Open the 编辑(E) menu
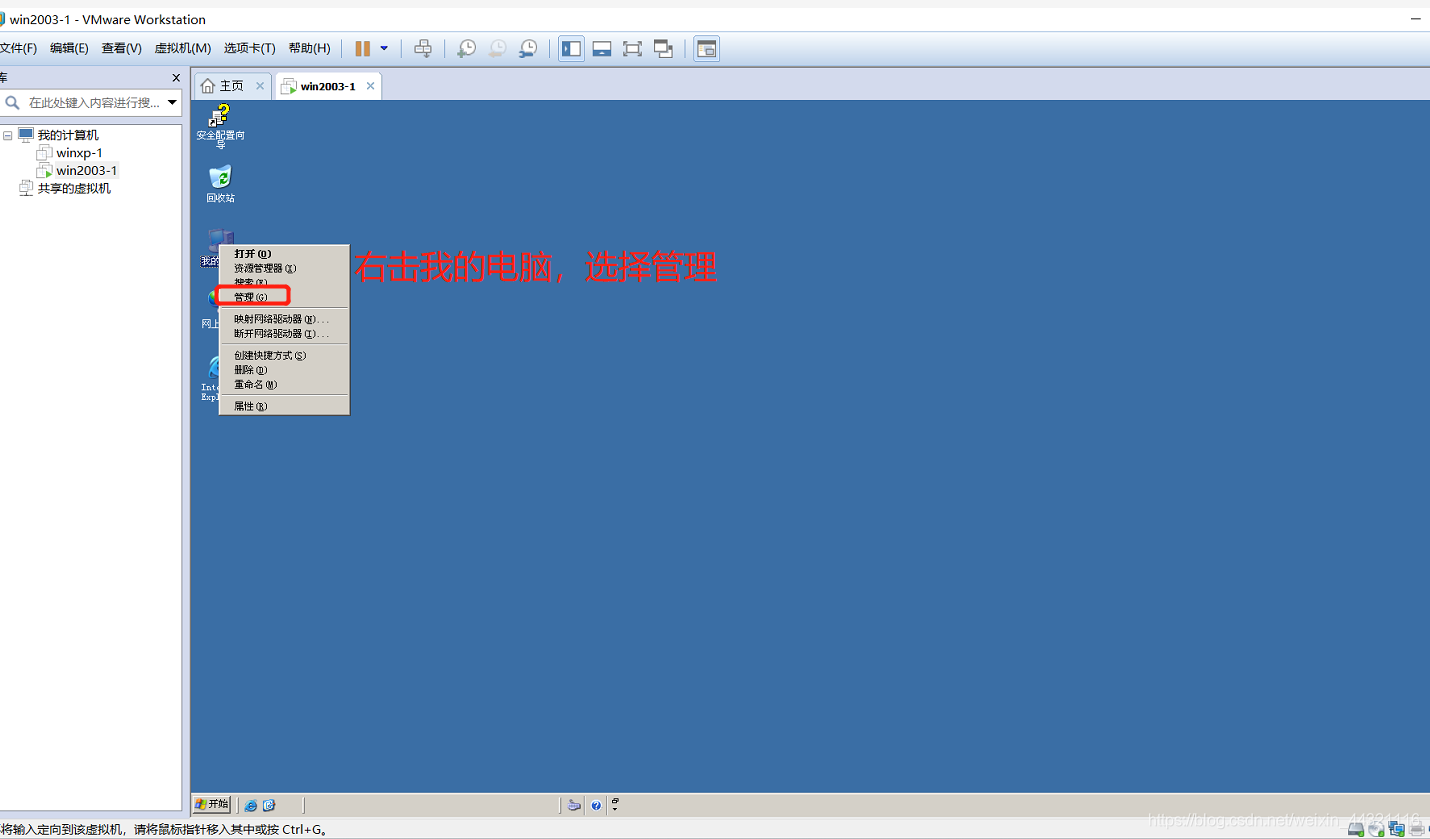1430x839 pixels. point(69,48)
